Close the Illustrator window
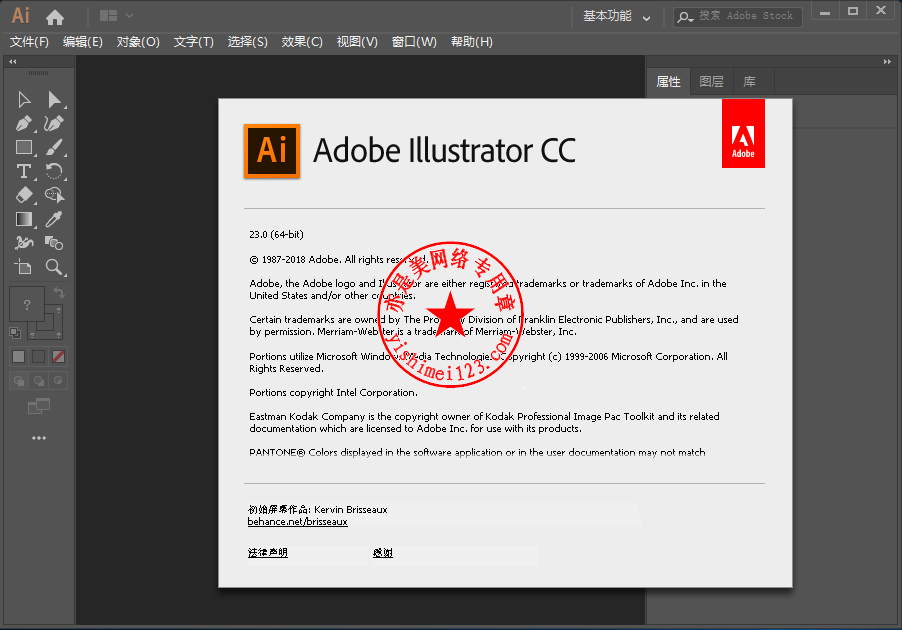Image resolution: width=902 pixels, height=630 pixels. pyautogui.click(x=881, y=11)
